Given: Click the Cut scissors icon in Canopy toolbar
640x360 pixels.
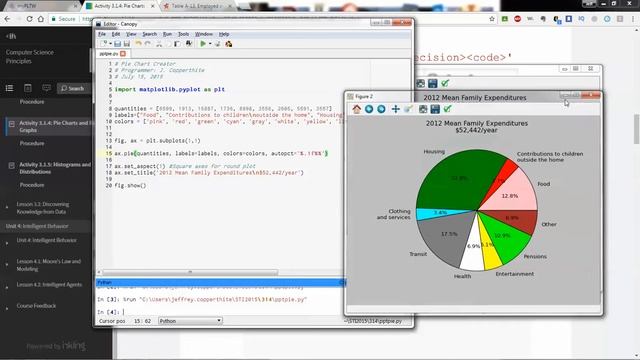Looking at the screenshot, I should (159, 44).
